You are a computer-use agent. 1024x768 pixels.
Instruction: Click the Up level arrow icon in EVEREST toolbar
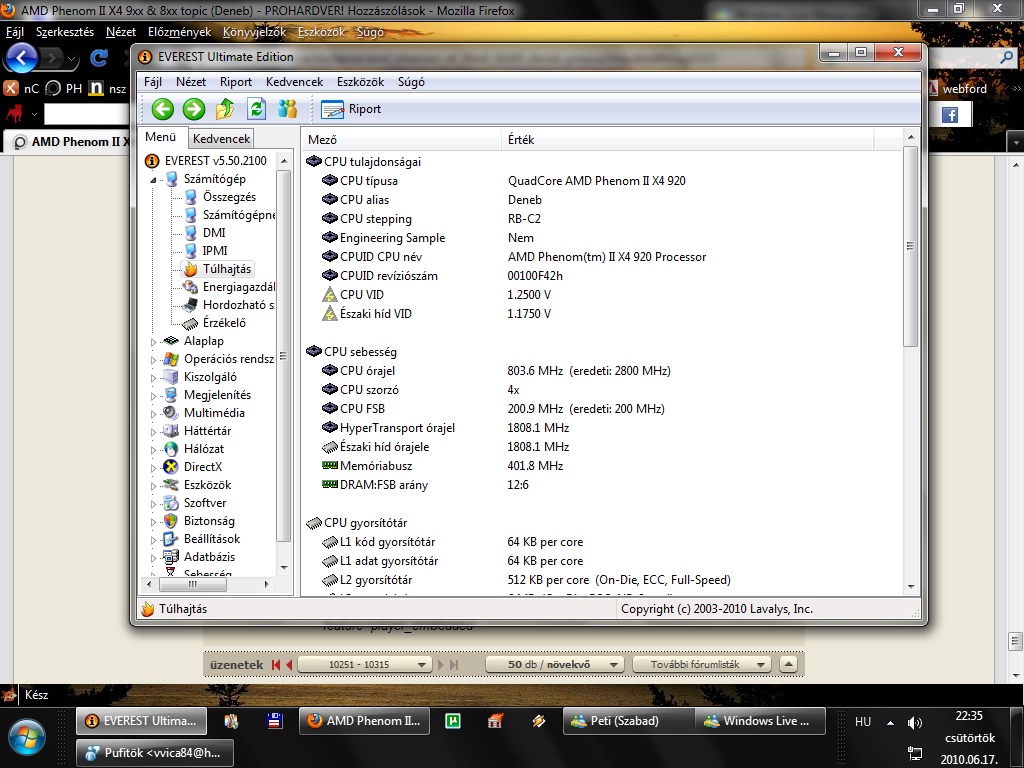225,109
